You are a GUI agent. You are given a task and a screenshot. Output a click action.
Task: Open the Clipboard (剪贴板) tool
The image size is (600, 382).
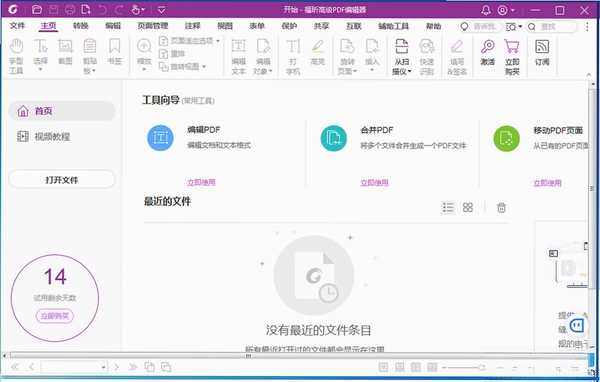(90, 56)
